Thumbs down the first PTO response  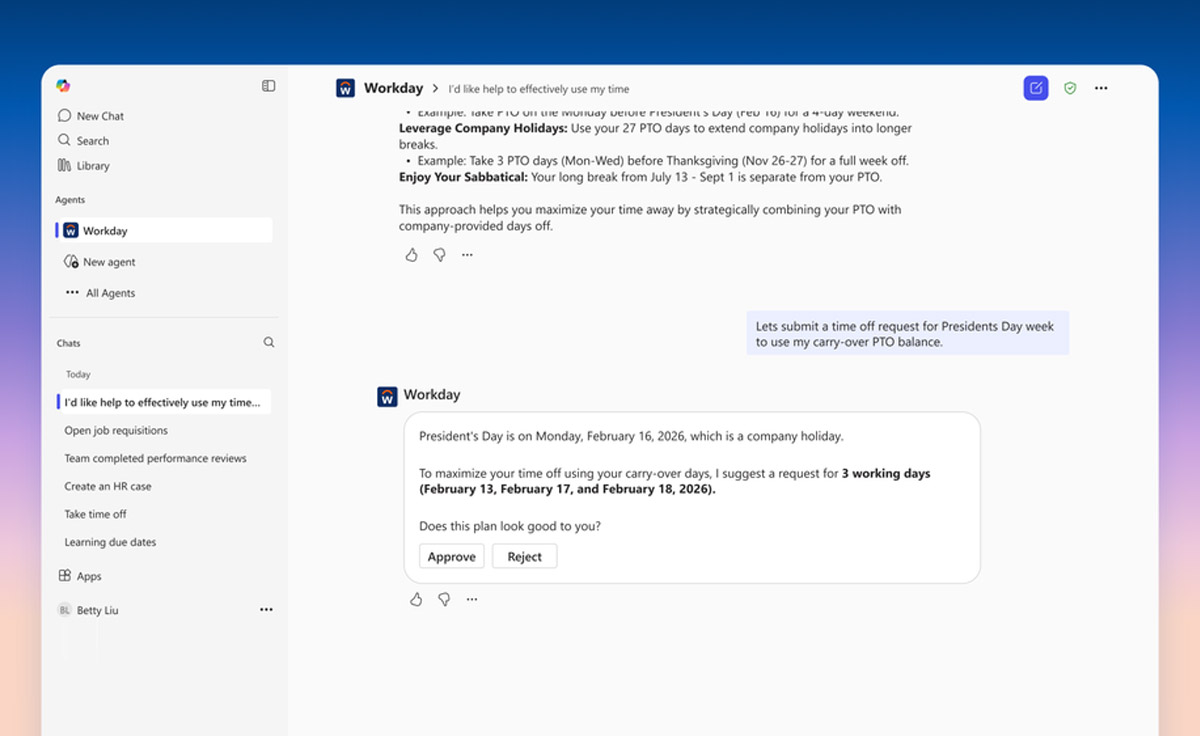439,255
